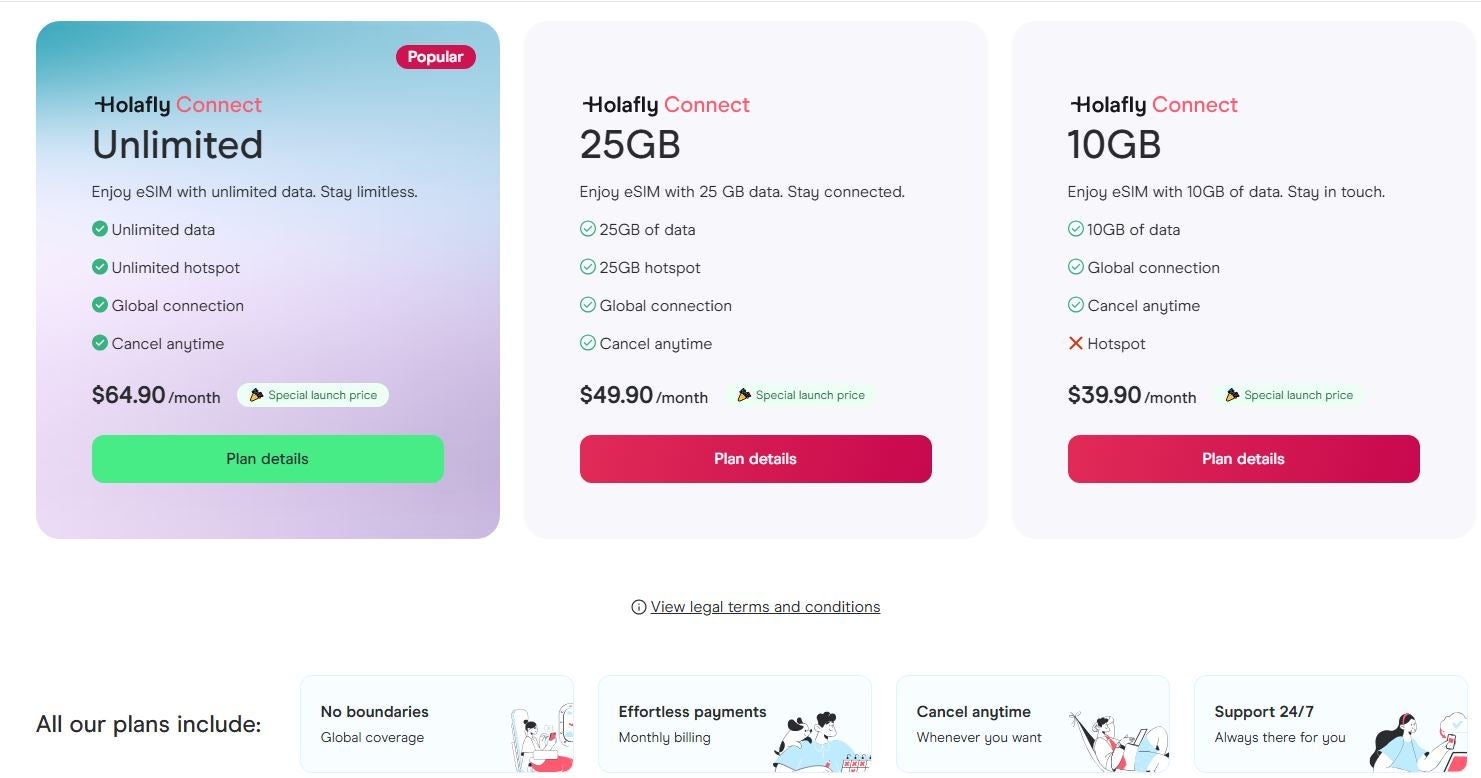Open Plan details for Unlimited plan

tap(267, 459)
